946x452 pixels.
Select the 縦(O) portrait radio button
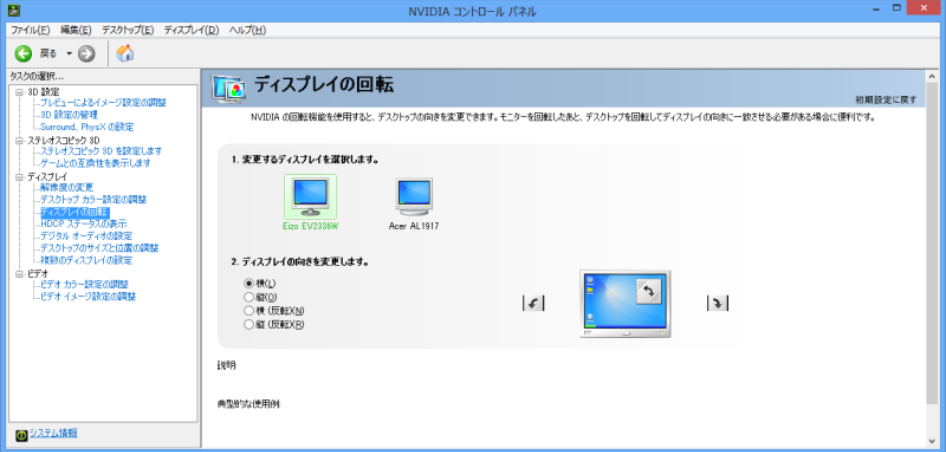(x=249, y=297)
